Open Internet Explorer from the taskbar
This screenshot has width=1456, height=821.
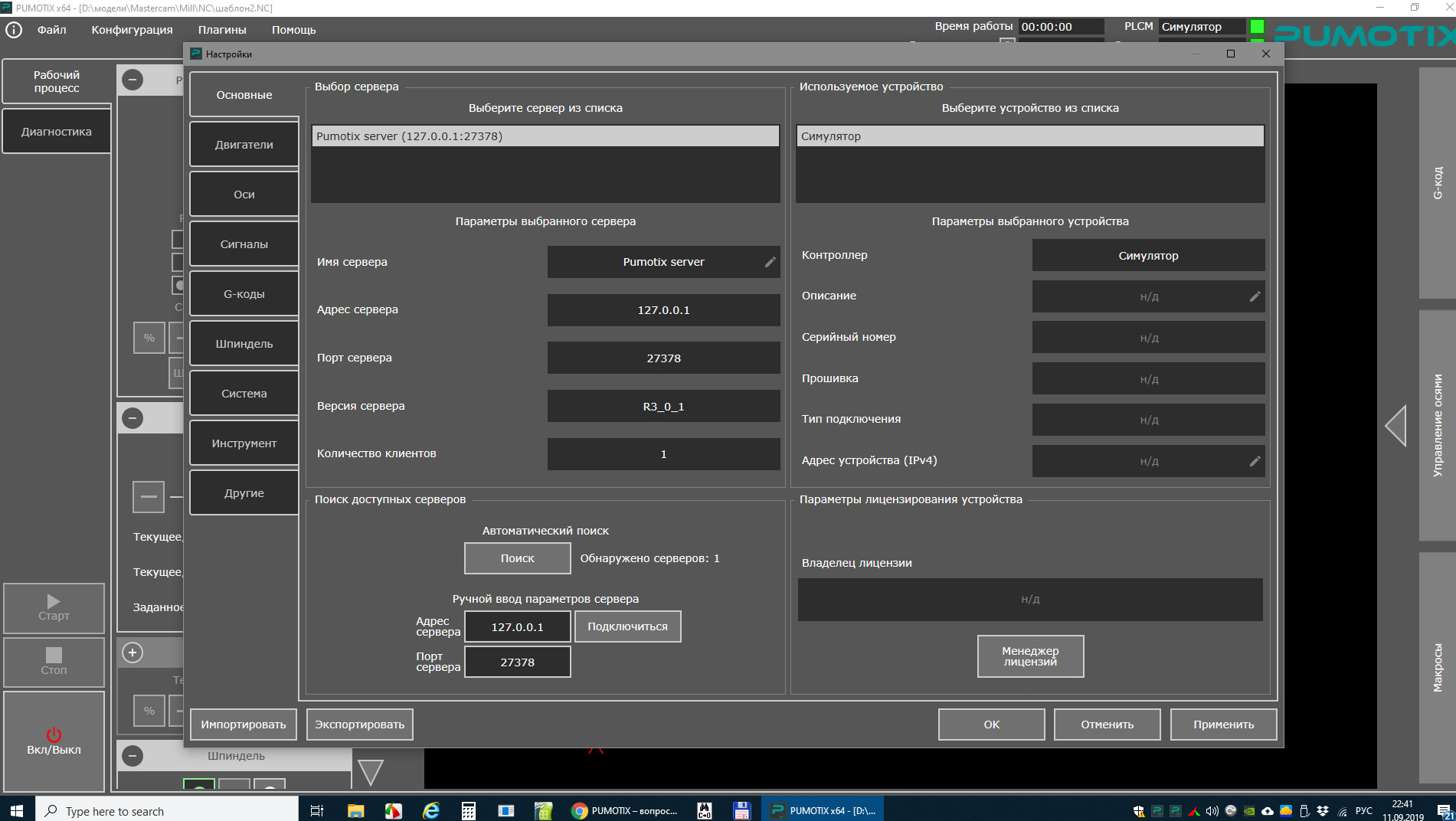coord(431,810)
